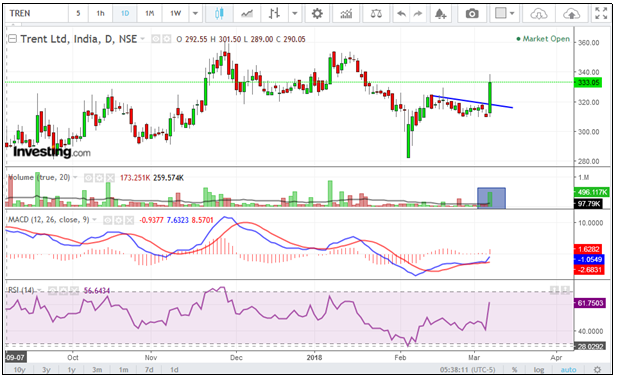The width and height of the screenshot is (617, 381).
Task: Click the 333.05 price label on axis
Action: [x=589, y=82]
